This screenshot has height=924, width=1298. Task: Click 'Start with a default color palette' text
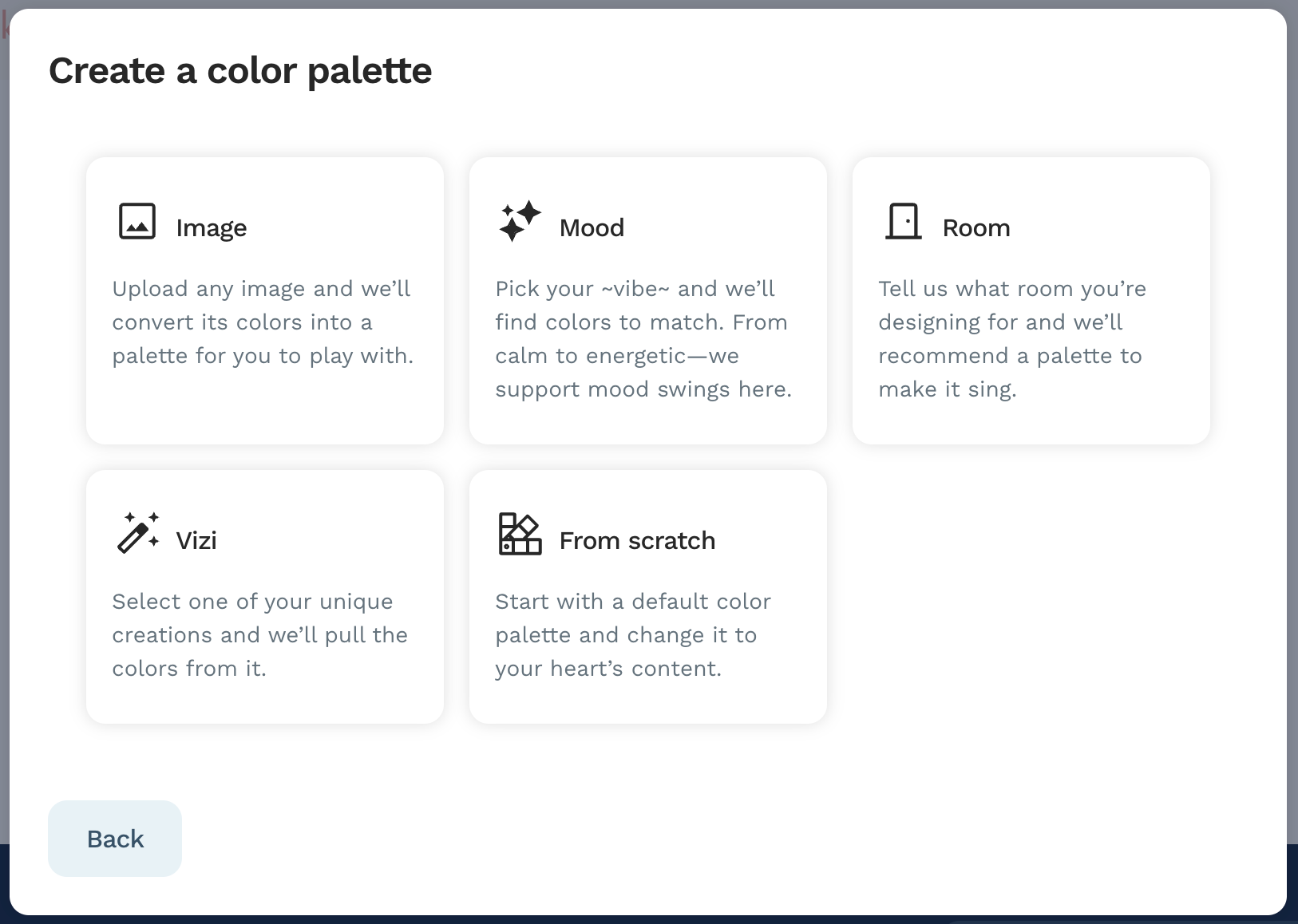click(633, 635)
